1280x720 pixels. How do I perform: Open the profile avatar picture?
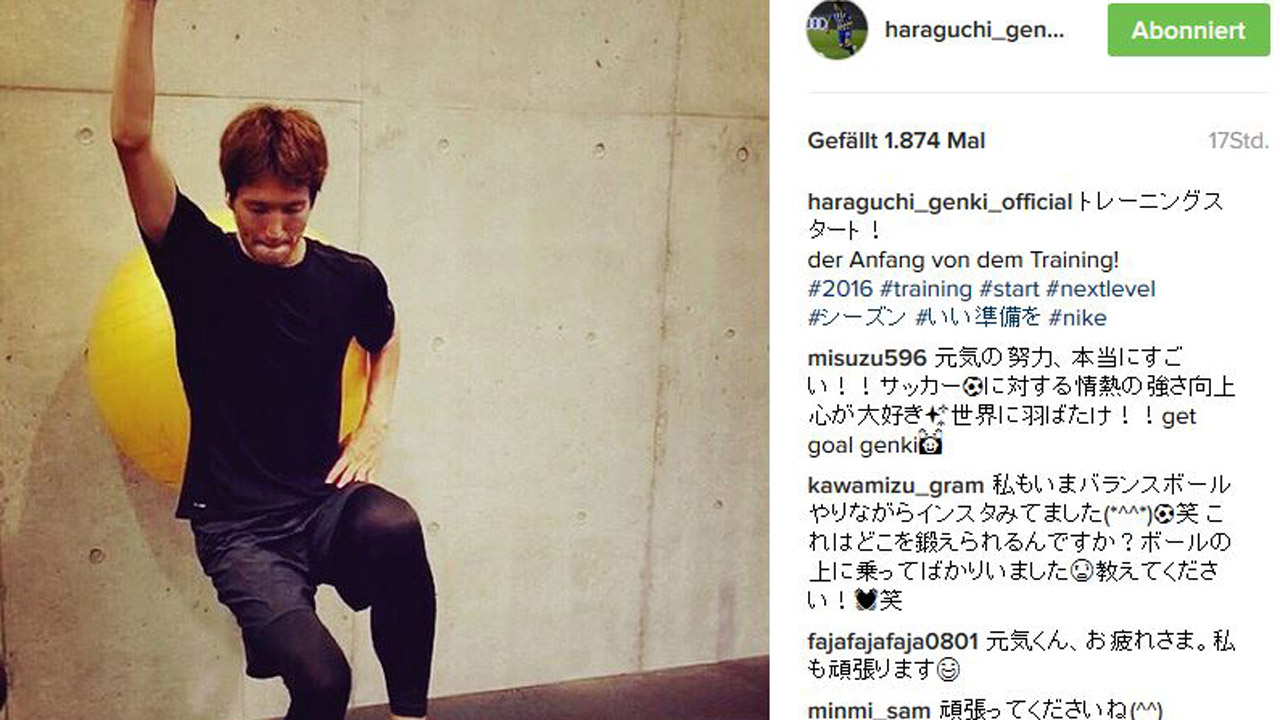pos(836,29)
